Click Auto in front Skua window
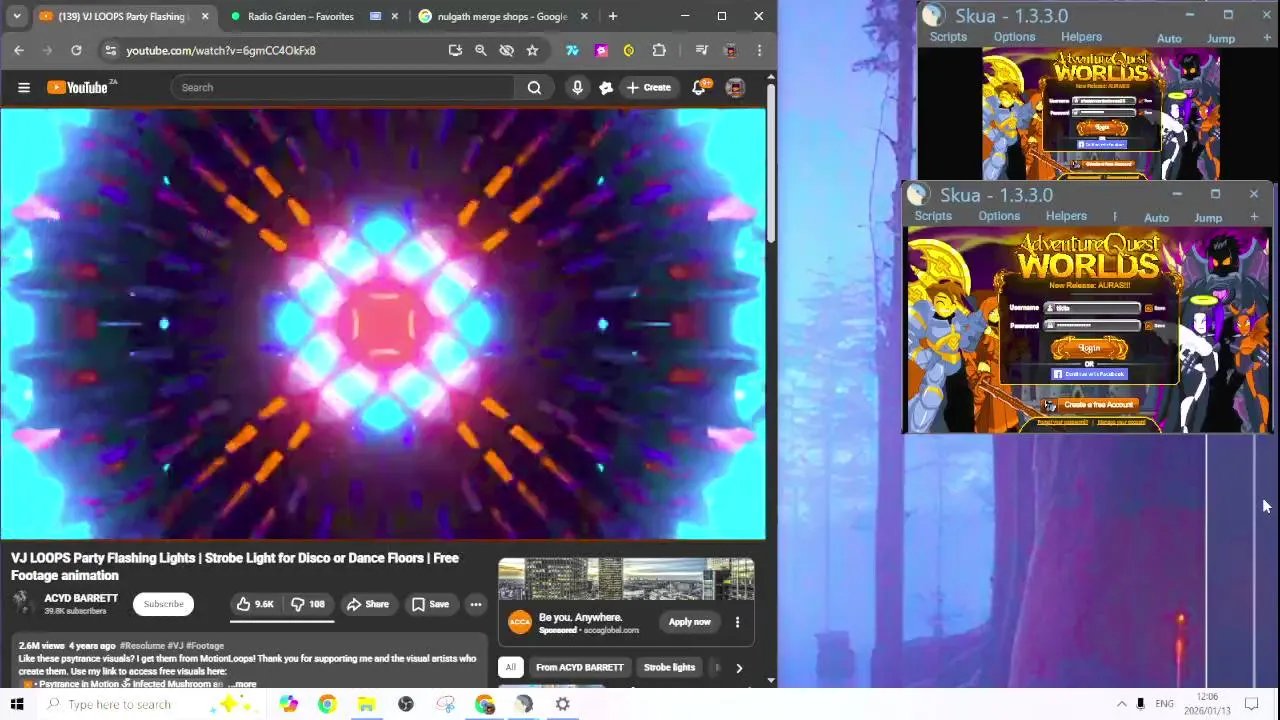 pyautogui.click(x=1156, y=218)
